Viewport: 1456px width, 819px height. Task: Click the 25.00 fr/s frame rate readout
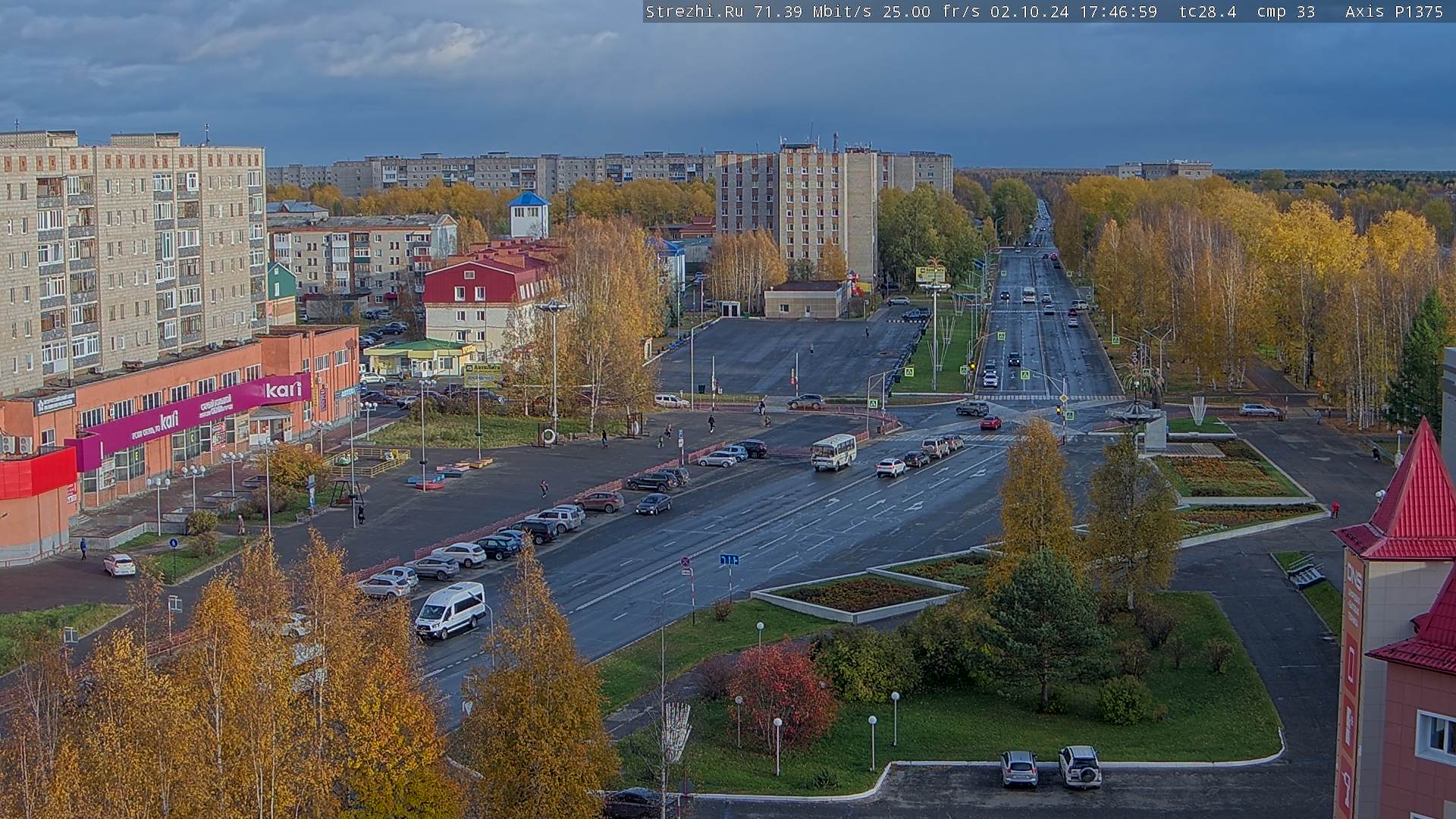[930, 11]
